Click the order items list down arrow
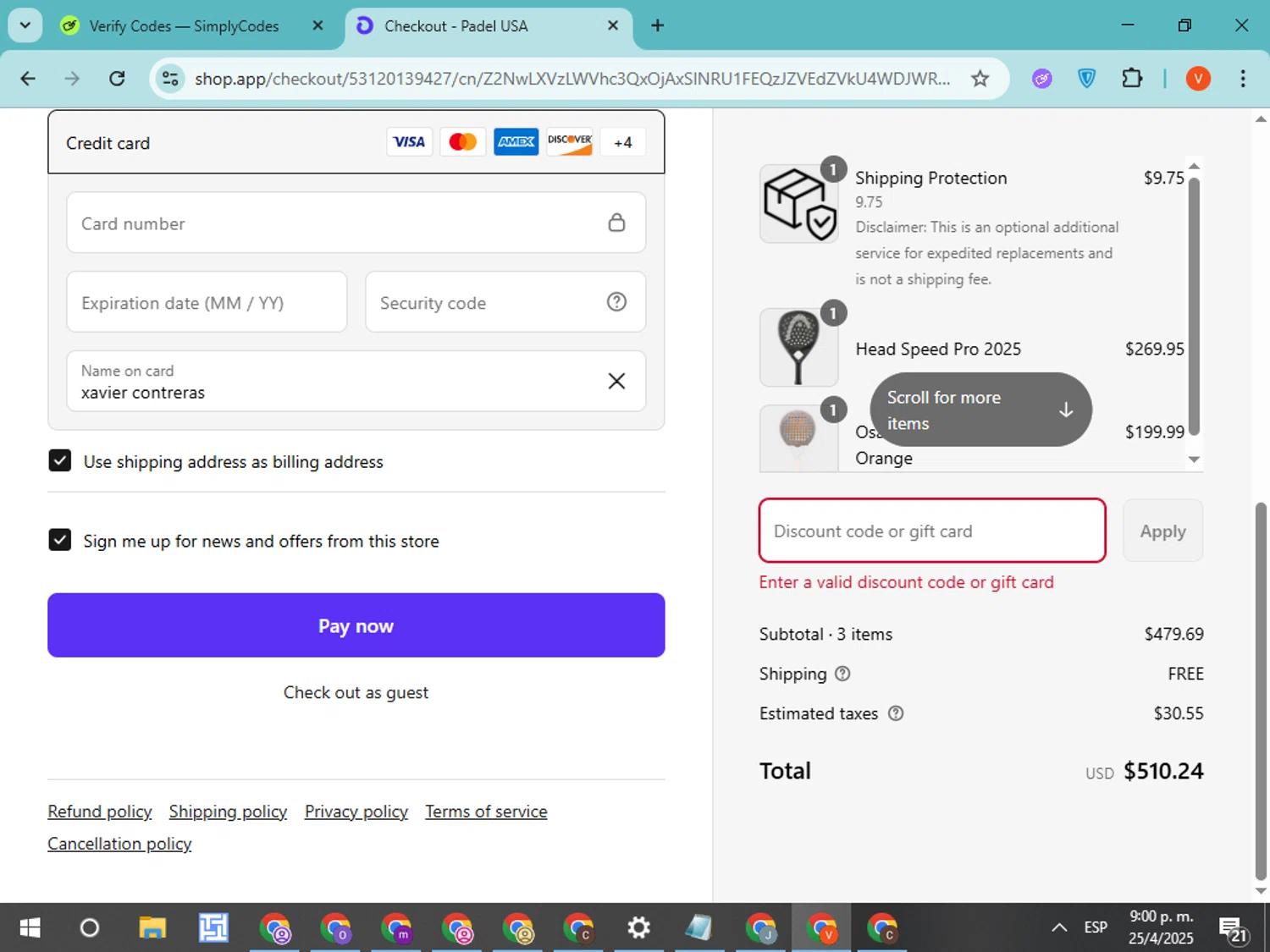 point(1194,459)
